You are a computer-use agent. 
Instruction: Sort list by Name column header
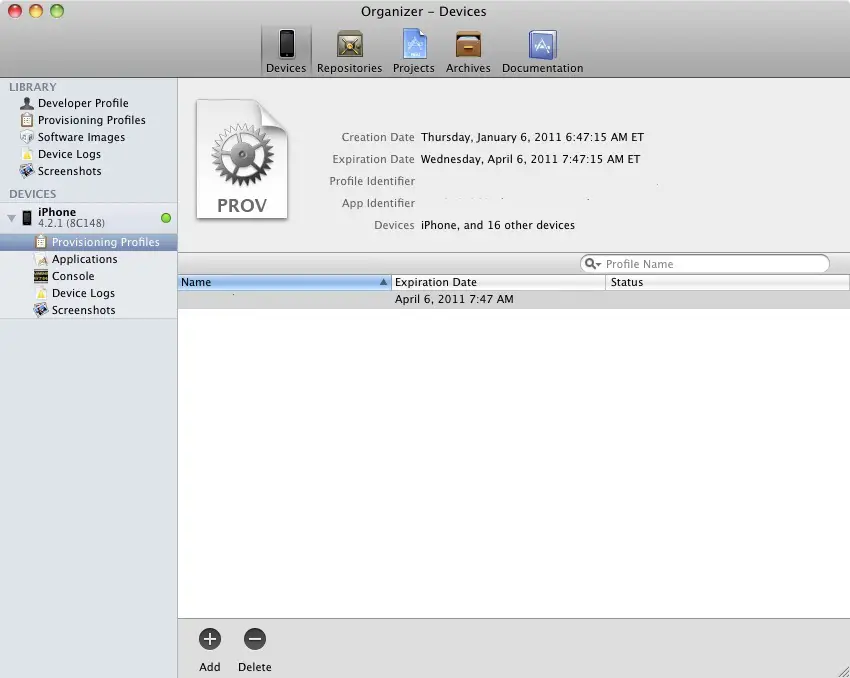pyautogui.click(x=280, y=282)
